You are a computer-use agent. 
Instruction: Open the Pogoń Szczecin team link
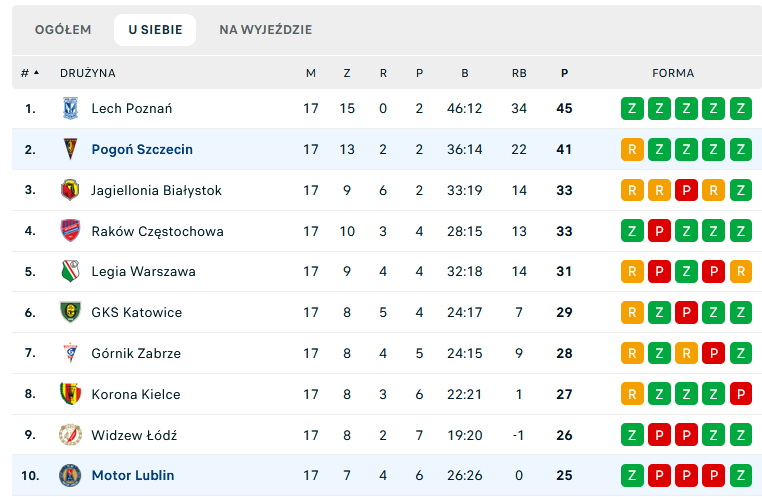coord(142,149)
